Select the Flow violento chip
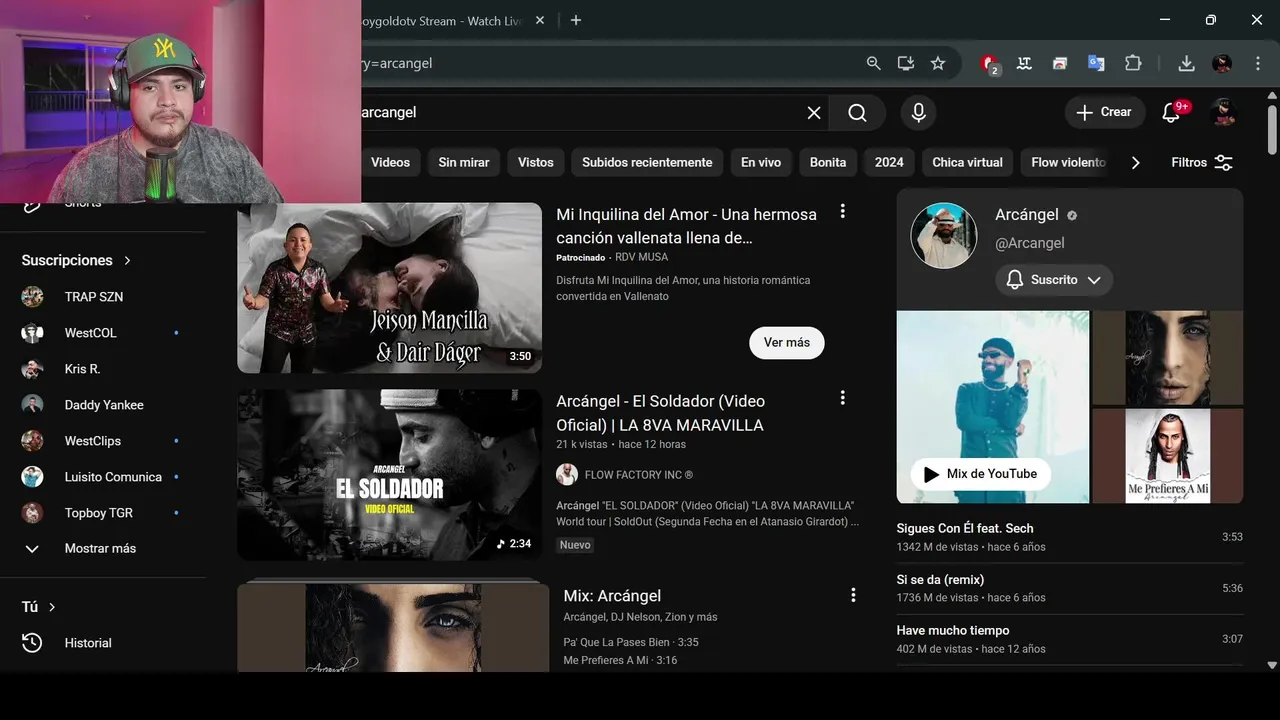The image size is (1280, 720). (1067, 162)
